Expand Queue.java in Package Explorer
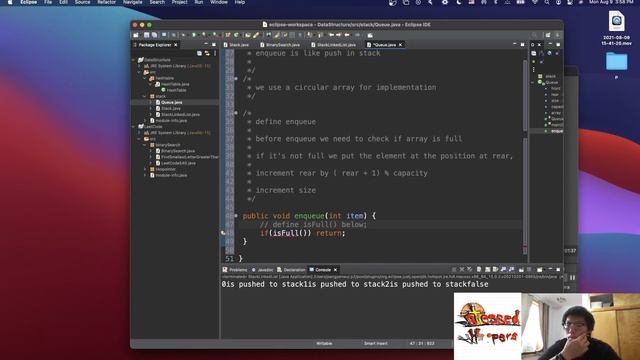The width and height of the screenshot is (640, 360). (x=151, y=102)
